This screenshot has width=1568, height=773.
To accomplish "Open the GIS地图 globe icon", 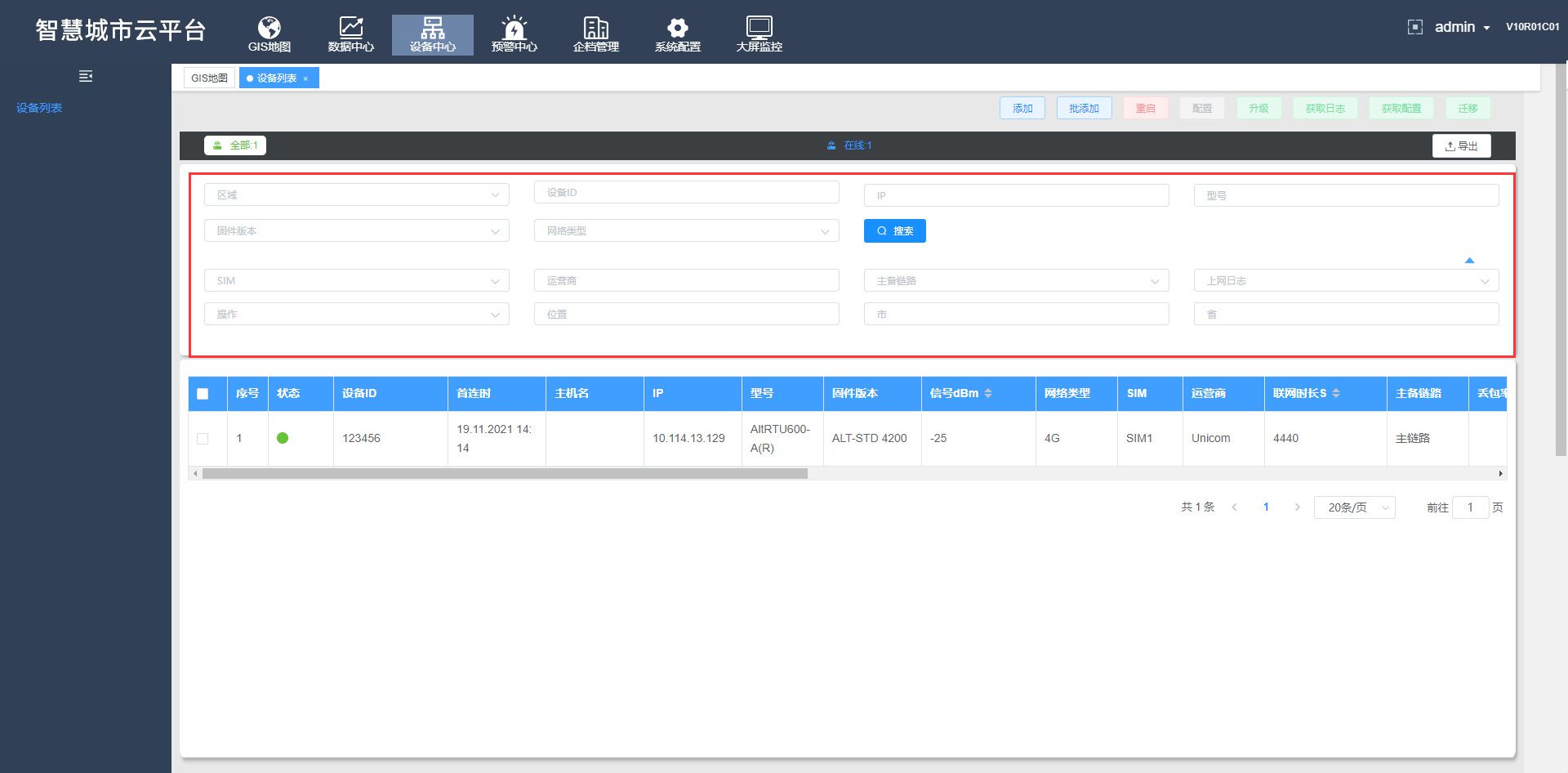I will pos(269,29).
